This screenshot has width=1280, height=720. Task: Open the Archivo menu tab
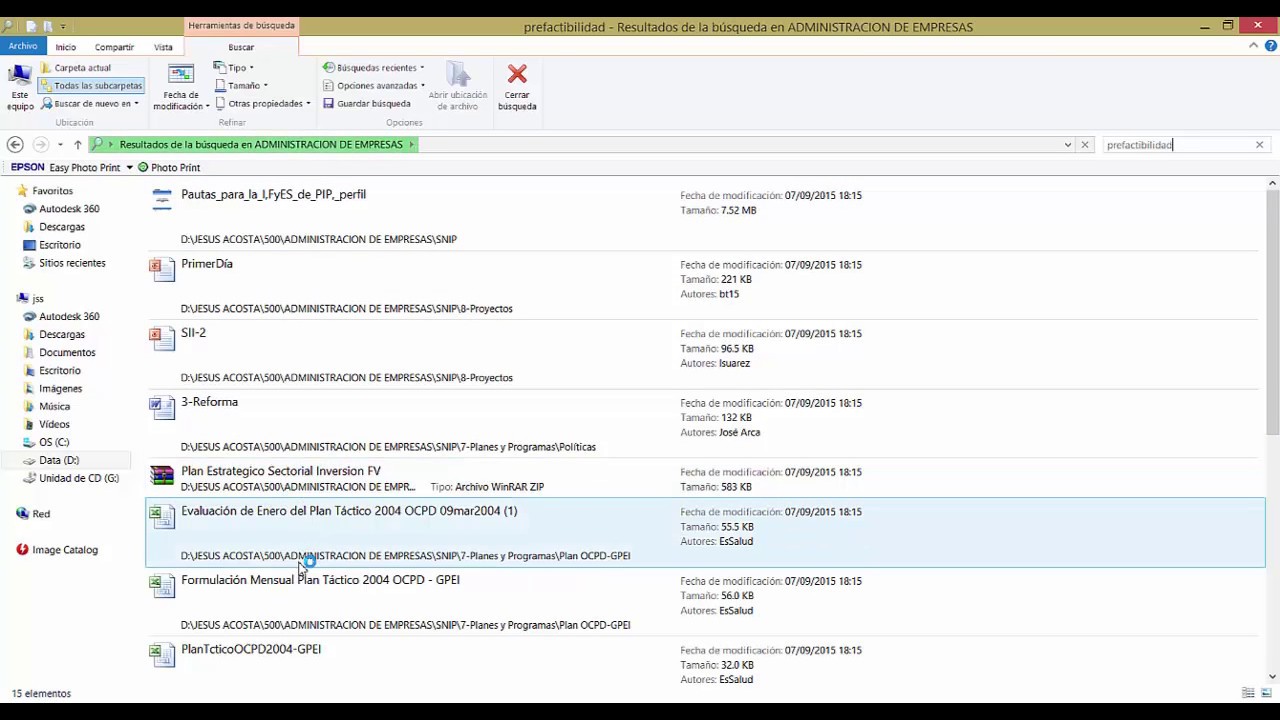click(23, 46)
